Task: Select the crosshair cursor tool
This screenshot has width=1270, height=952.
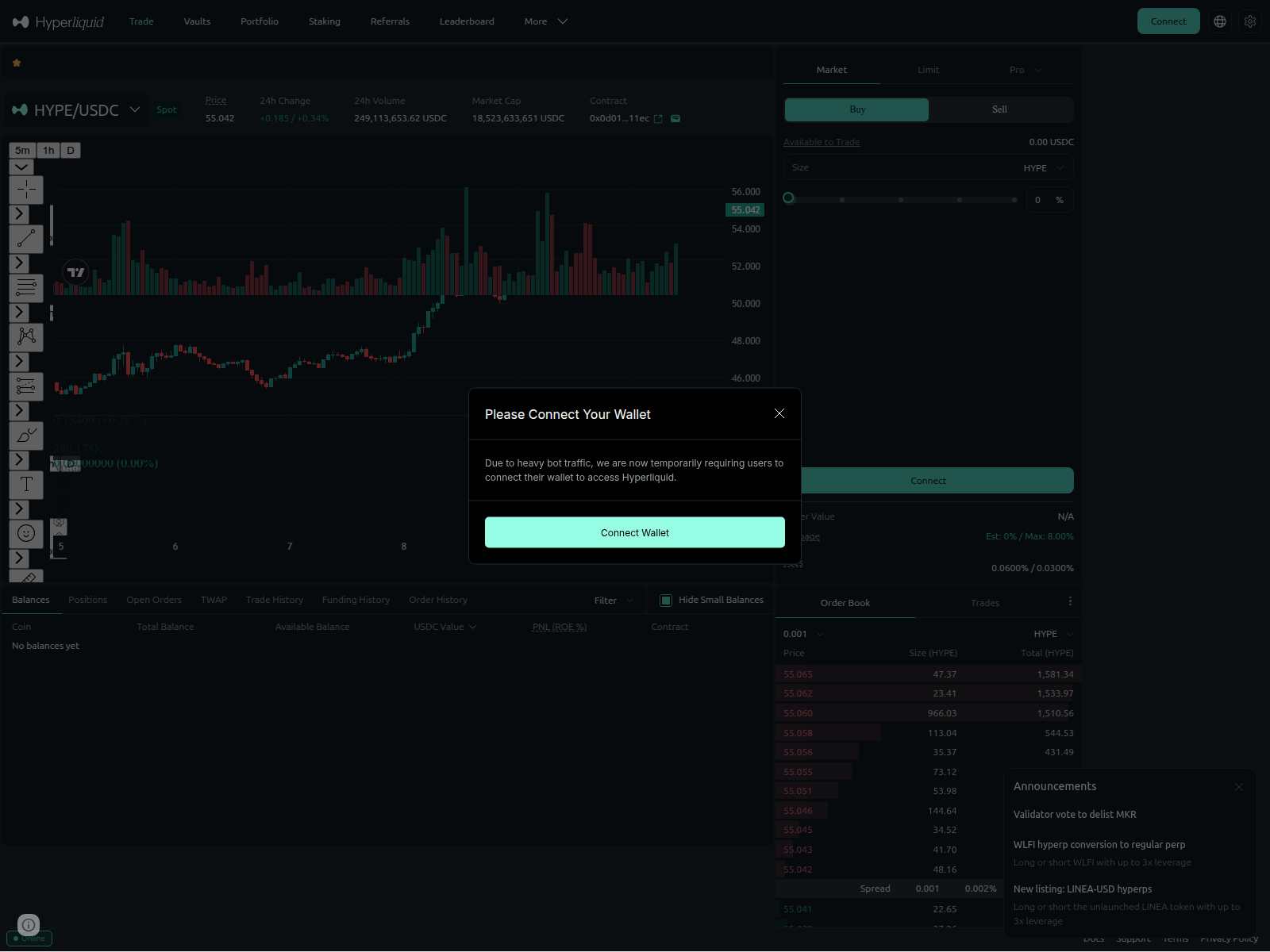Action: [x=26, y=190]
